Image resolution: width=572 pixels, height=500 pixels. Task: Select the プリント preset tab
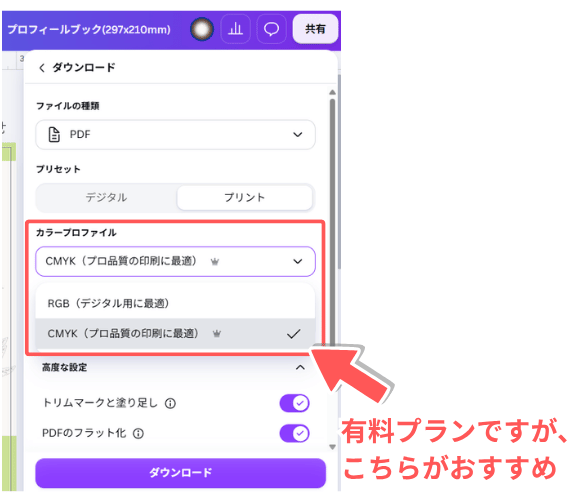tap(244, 197)
